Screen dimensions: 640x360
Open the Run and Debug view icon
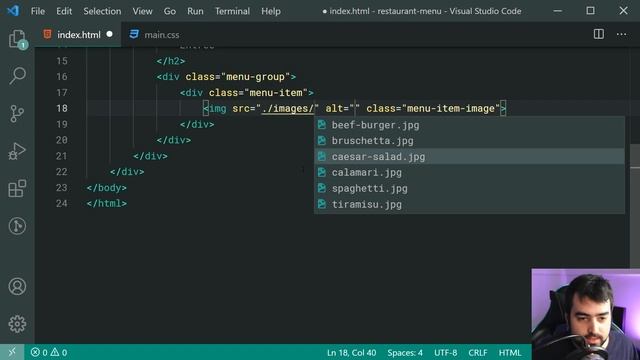coord(17,151)
